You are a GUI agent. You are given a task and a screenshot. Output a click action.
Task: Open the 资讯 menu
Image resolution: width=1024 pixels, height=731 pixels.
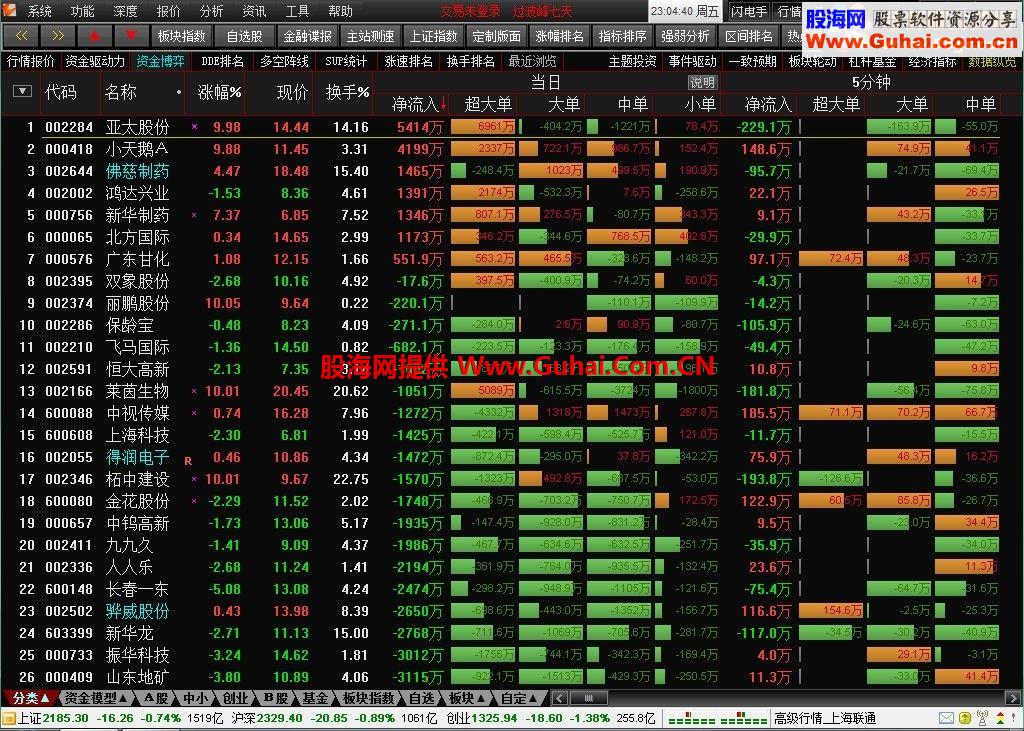click(x=255, y=11)
